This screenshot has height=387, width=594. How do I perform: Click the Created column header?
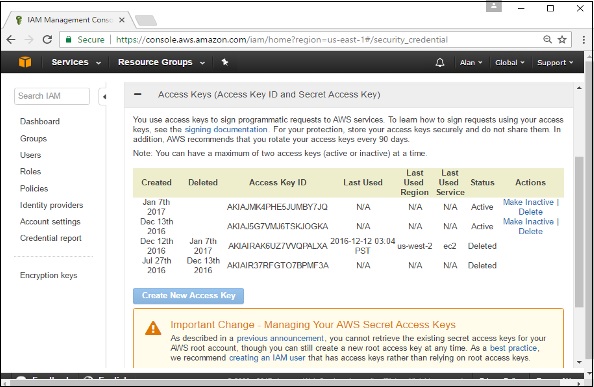[156, 183]
